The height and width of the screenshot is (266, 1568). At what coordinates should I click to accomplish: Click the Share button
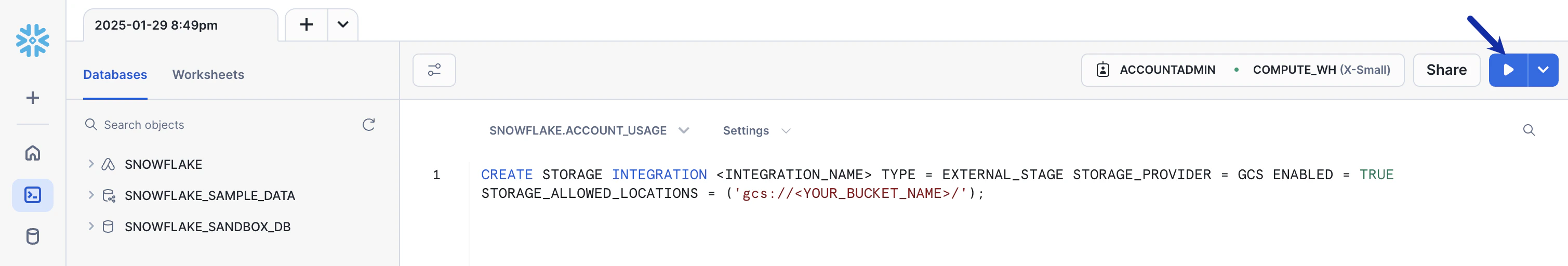1446,70
